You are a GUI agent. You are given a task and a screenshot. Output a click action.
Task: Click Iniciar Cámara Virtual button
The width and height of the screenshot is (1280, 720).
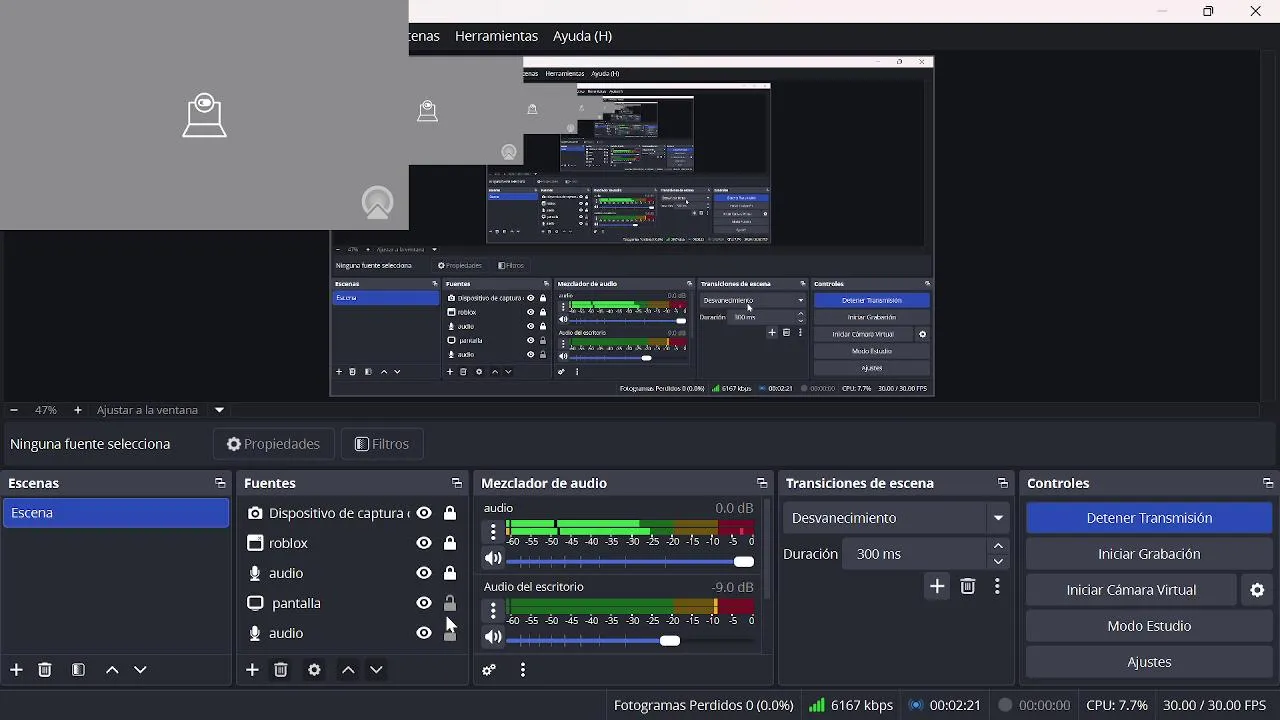1131,590
